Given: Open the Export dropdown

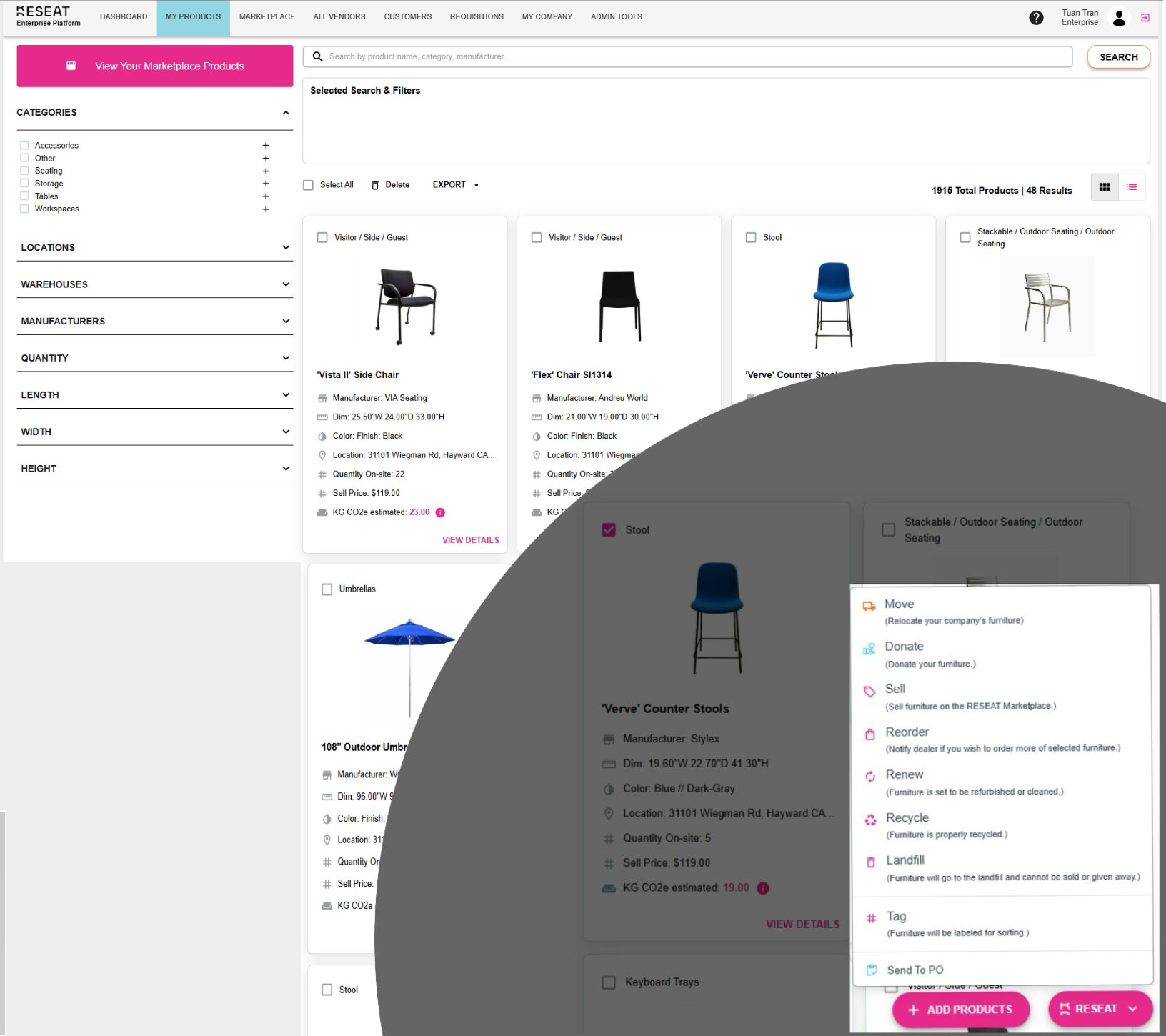Looking at the screenshot, I should point(456,185).
